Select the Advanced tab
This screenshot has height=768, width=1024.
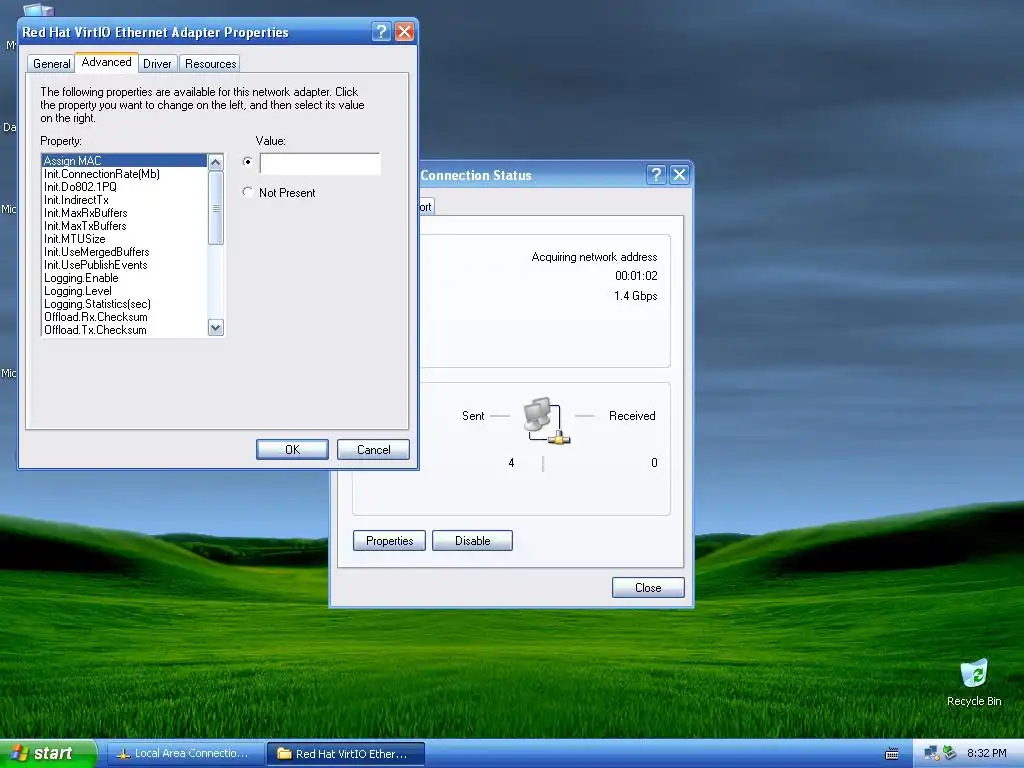[106, 62]
